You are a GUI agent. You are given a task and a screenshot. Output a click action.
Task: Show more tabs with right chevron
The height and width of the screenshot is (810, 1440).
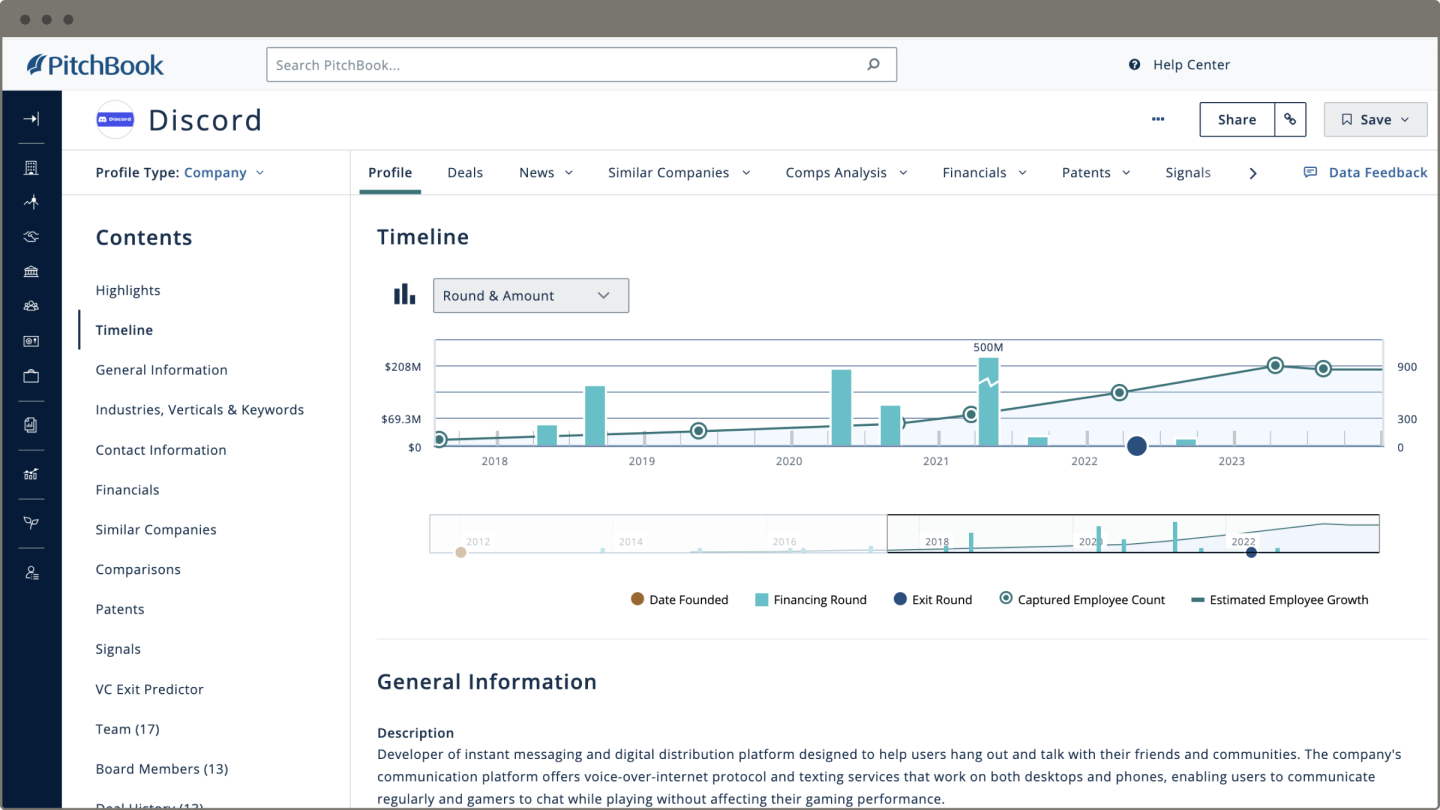(x=1253, y=173)
